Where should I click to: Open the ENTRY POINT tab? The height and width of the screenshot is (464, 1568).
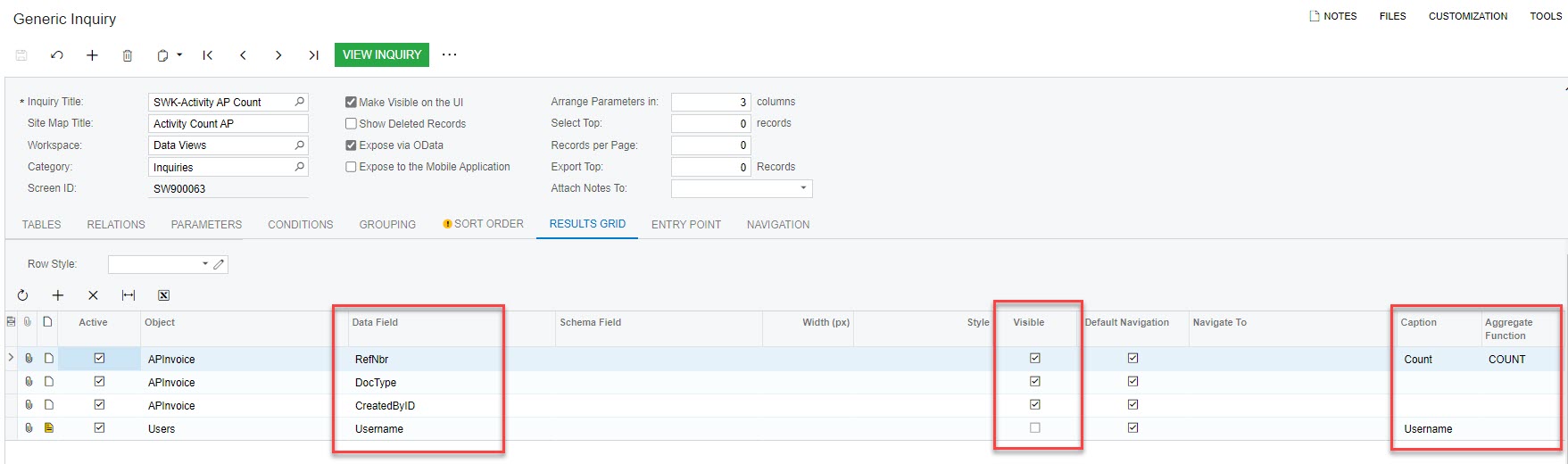[x=686, y=225]
